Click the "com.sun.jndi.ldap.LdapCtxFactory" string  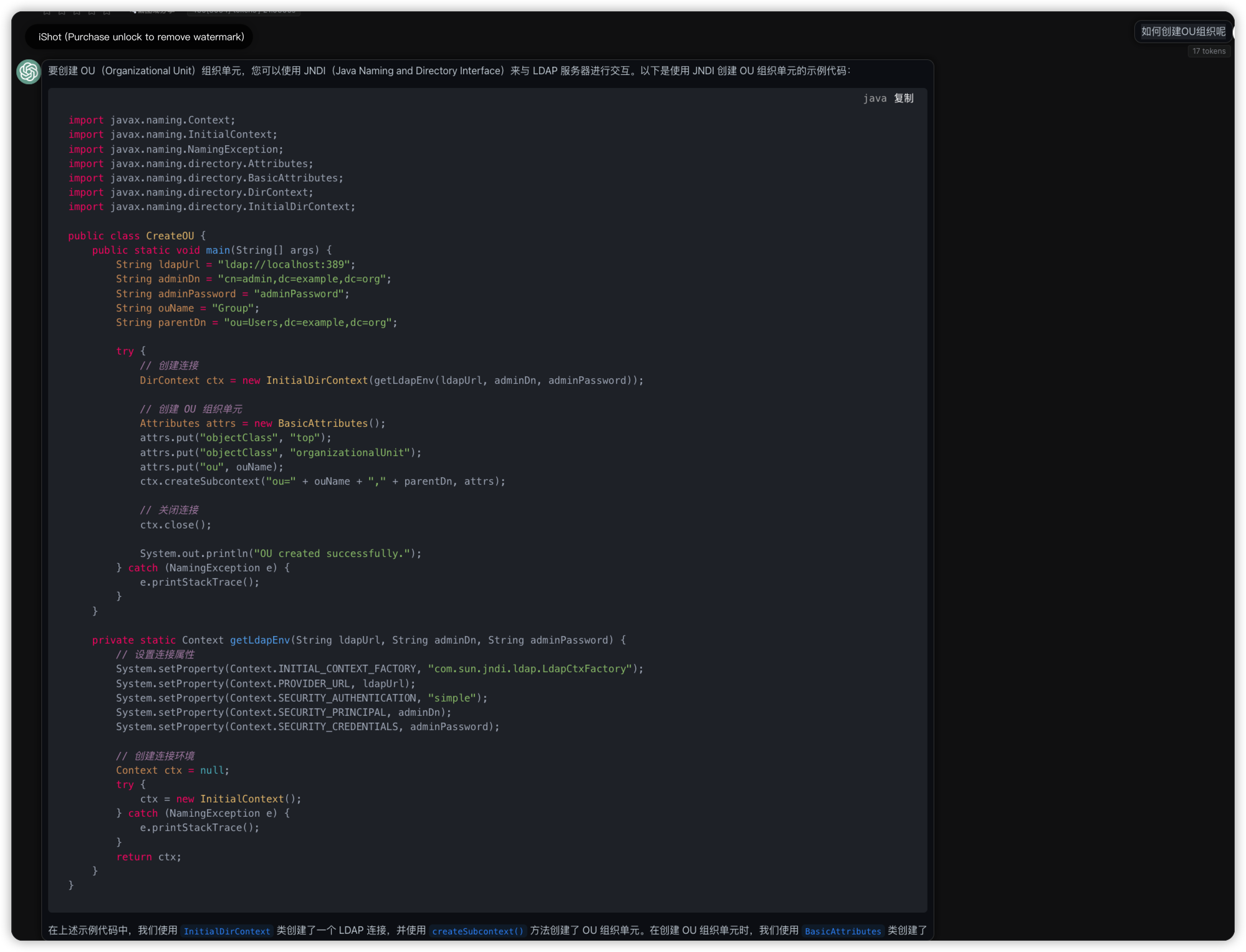[x=530, y=669]
